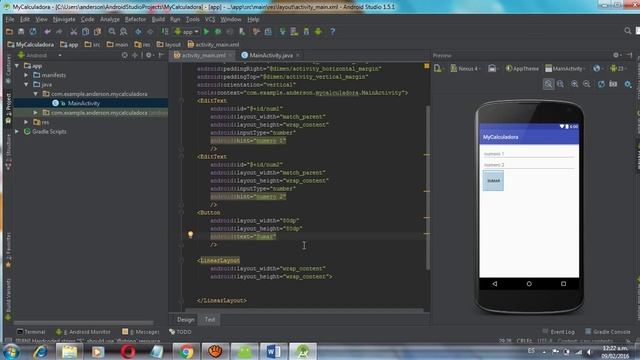Switch to the MainActivity.java editor tab
The height and width of the screenshot is (360, 640).
[x=271, y=55]
